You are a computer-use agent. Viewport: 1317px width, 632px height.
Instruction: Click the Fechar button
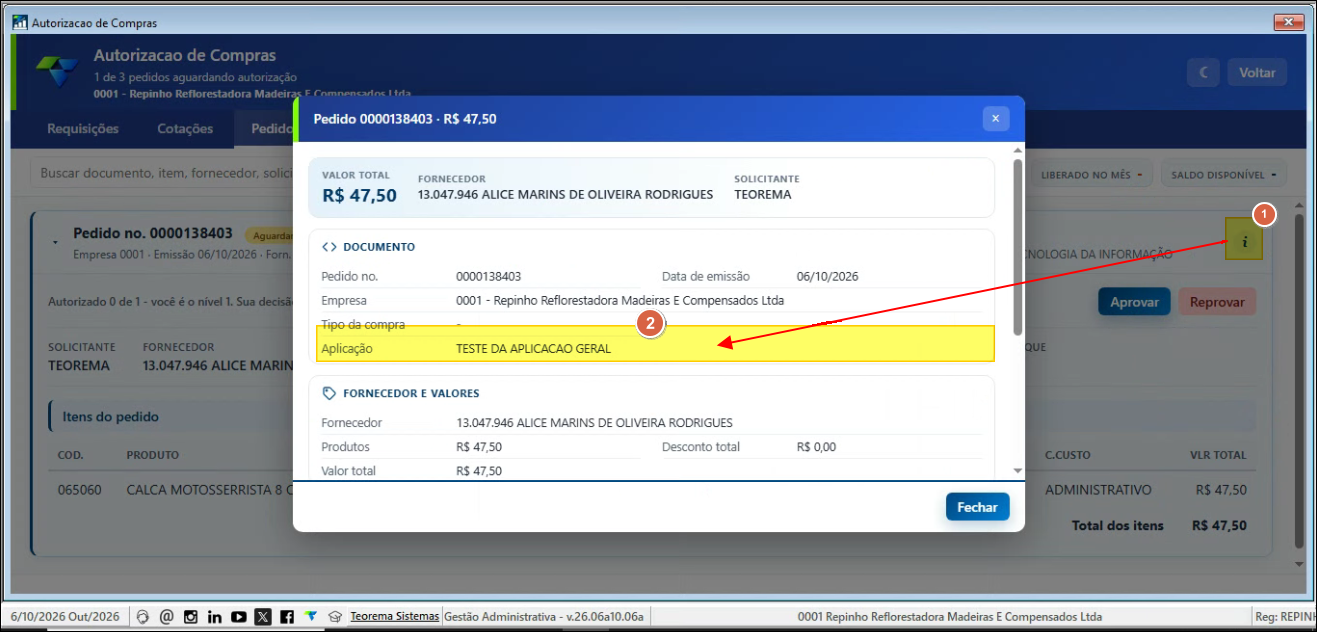(x=977, y=507)
